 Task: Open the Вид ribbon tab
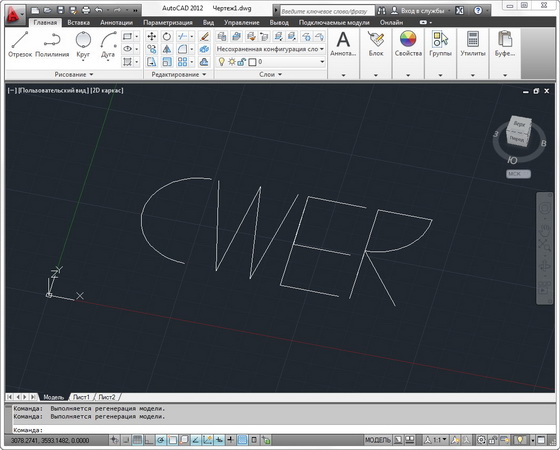(x=209, y=22)
